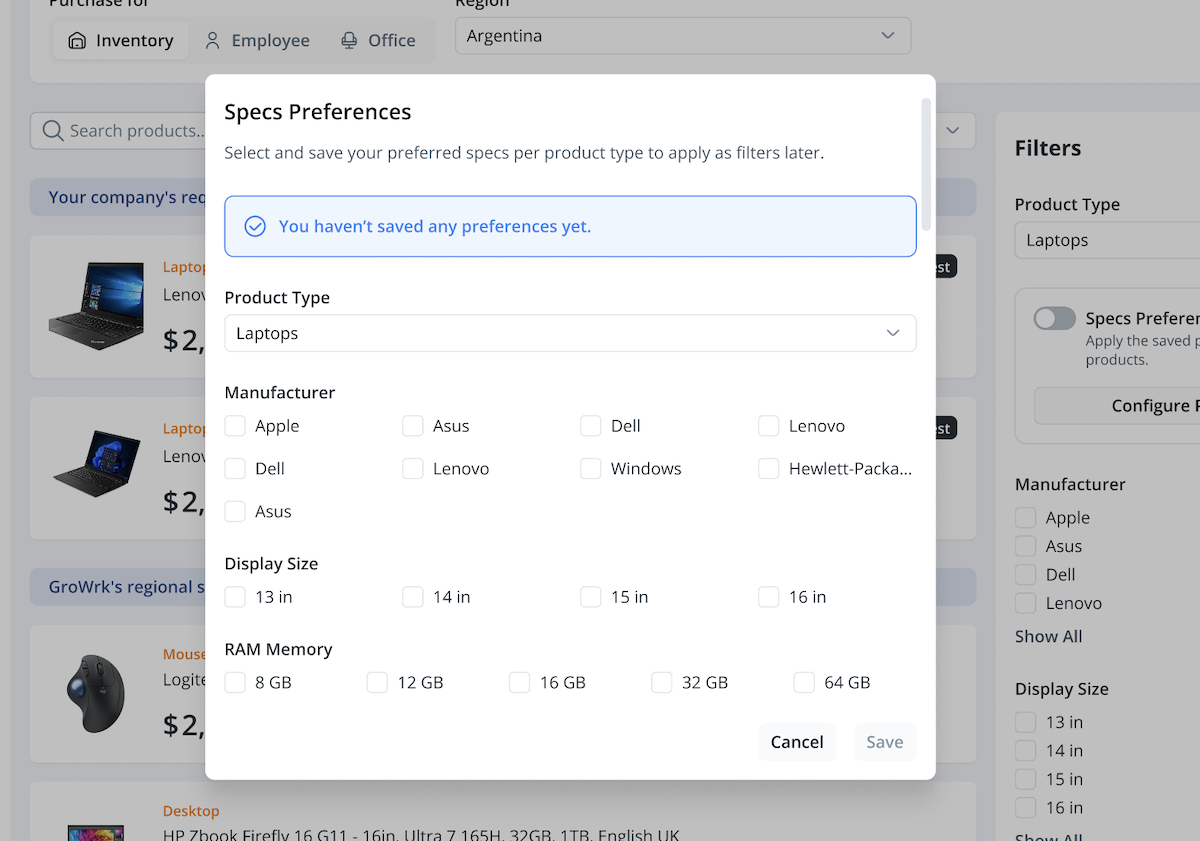This screenshot has width=1200, height=841.
Task: Switch to the Office tab
Action: (x=378, y=41)
